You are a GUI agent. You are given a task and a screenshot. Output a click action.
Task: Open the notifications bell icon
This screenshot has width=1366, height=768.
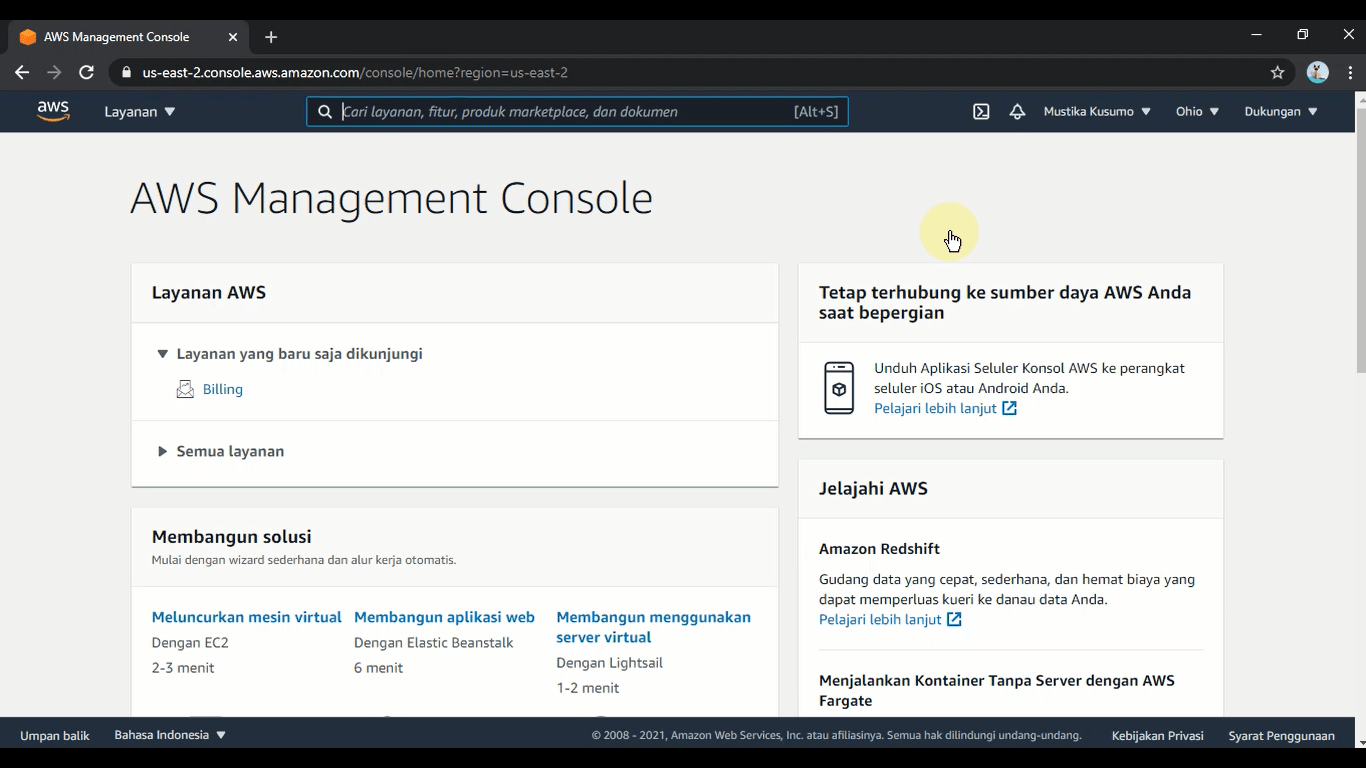click(x=1017, y=112)
